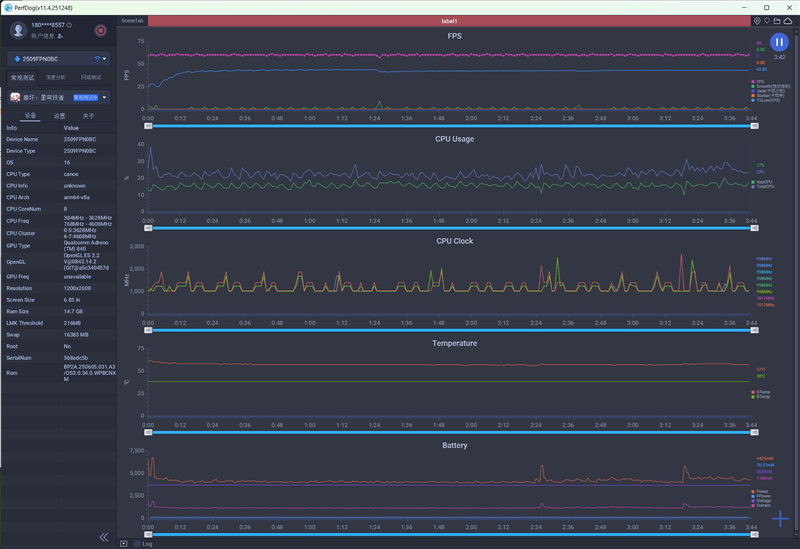Open the folder icon in the top bar
Viewport: 800px width, 549px height.
(776, 20)
